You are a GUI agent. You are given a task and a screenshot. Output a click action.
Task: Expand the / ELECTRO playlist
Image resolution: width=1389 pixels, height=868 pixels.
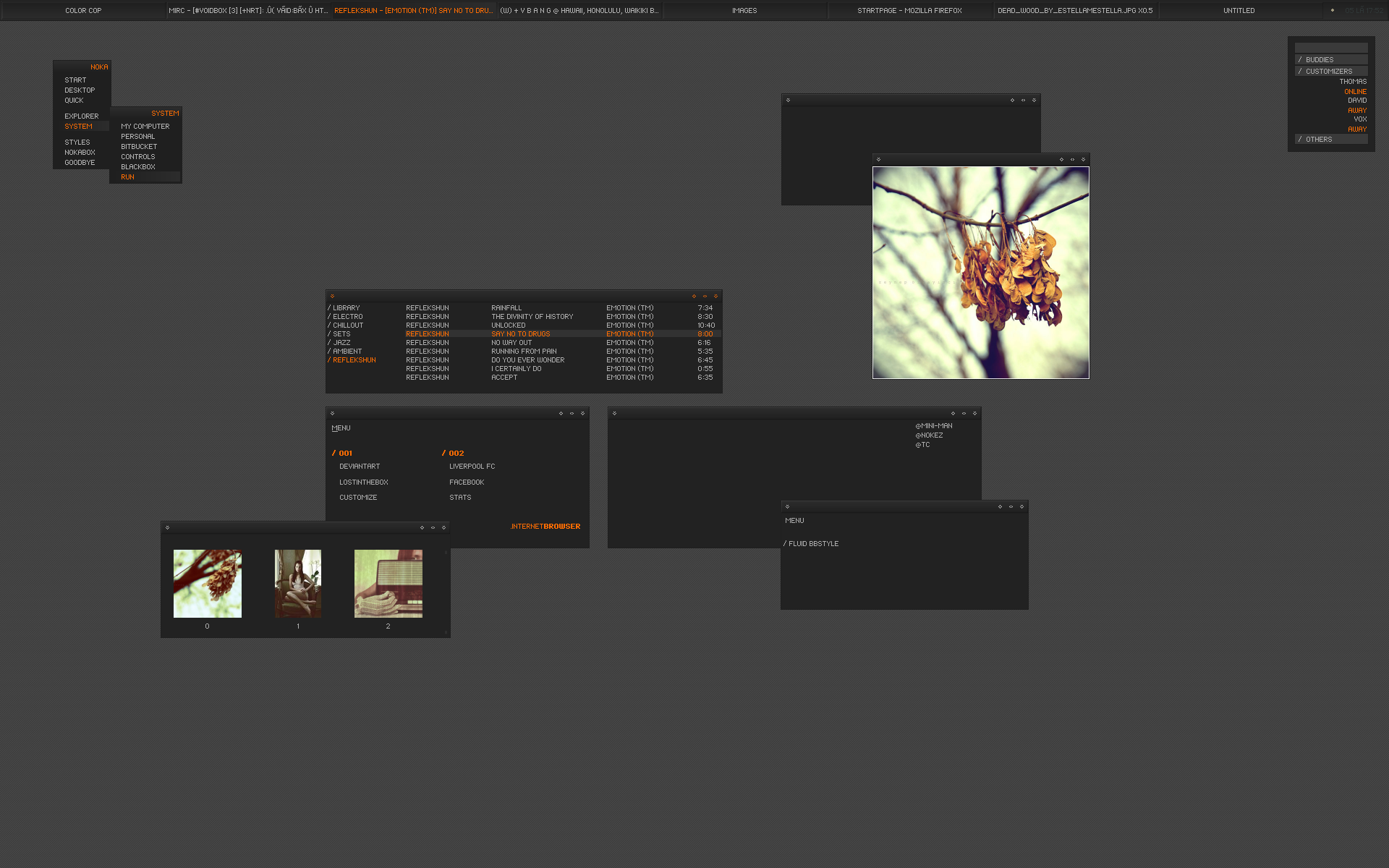345,316
